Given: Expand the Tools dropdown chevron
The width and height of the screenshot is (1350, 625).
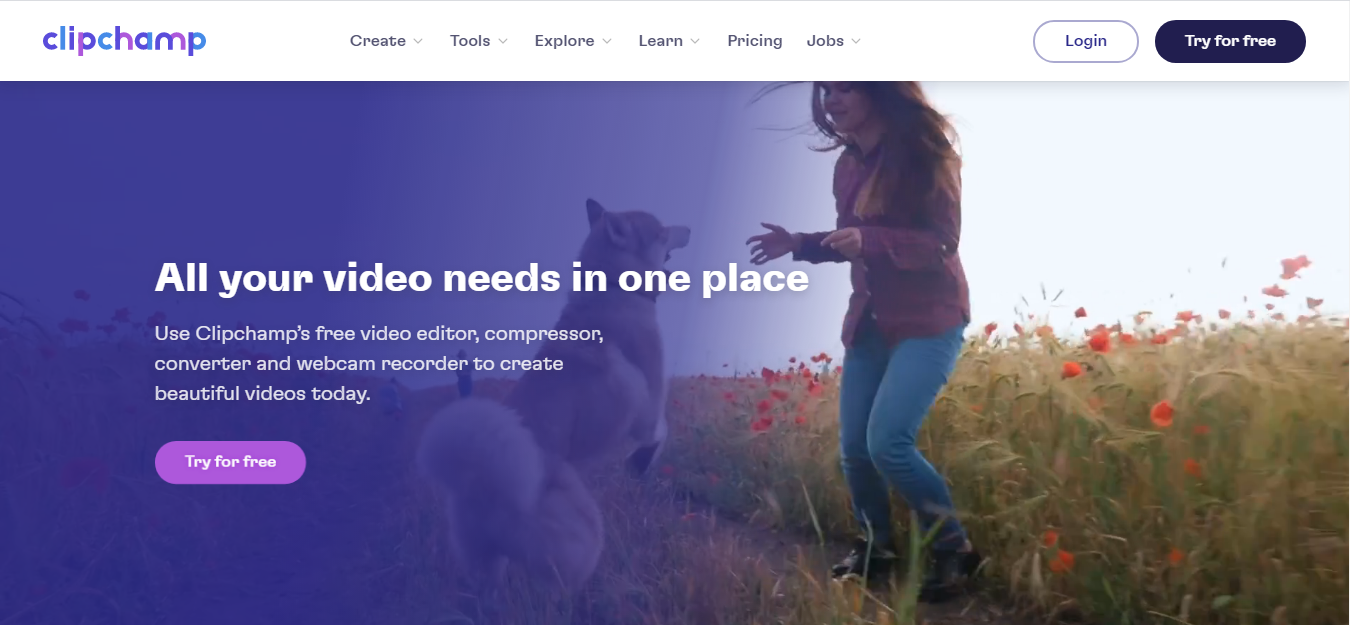Looking at the screenshot, I should coord(503,42).
